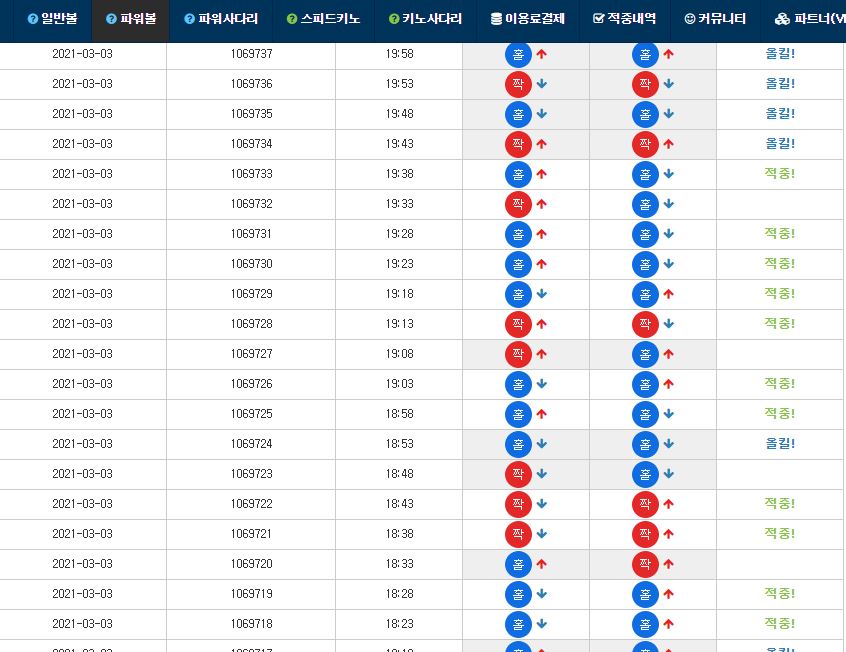Screen dimensions: 846x652
Task: Click the 19:08 time cell
Action: pyautogui.click(x=399, y=354)
